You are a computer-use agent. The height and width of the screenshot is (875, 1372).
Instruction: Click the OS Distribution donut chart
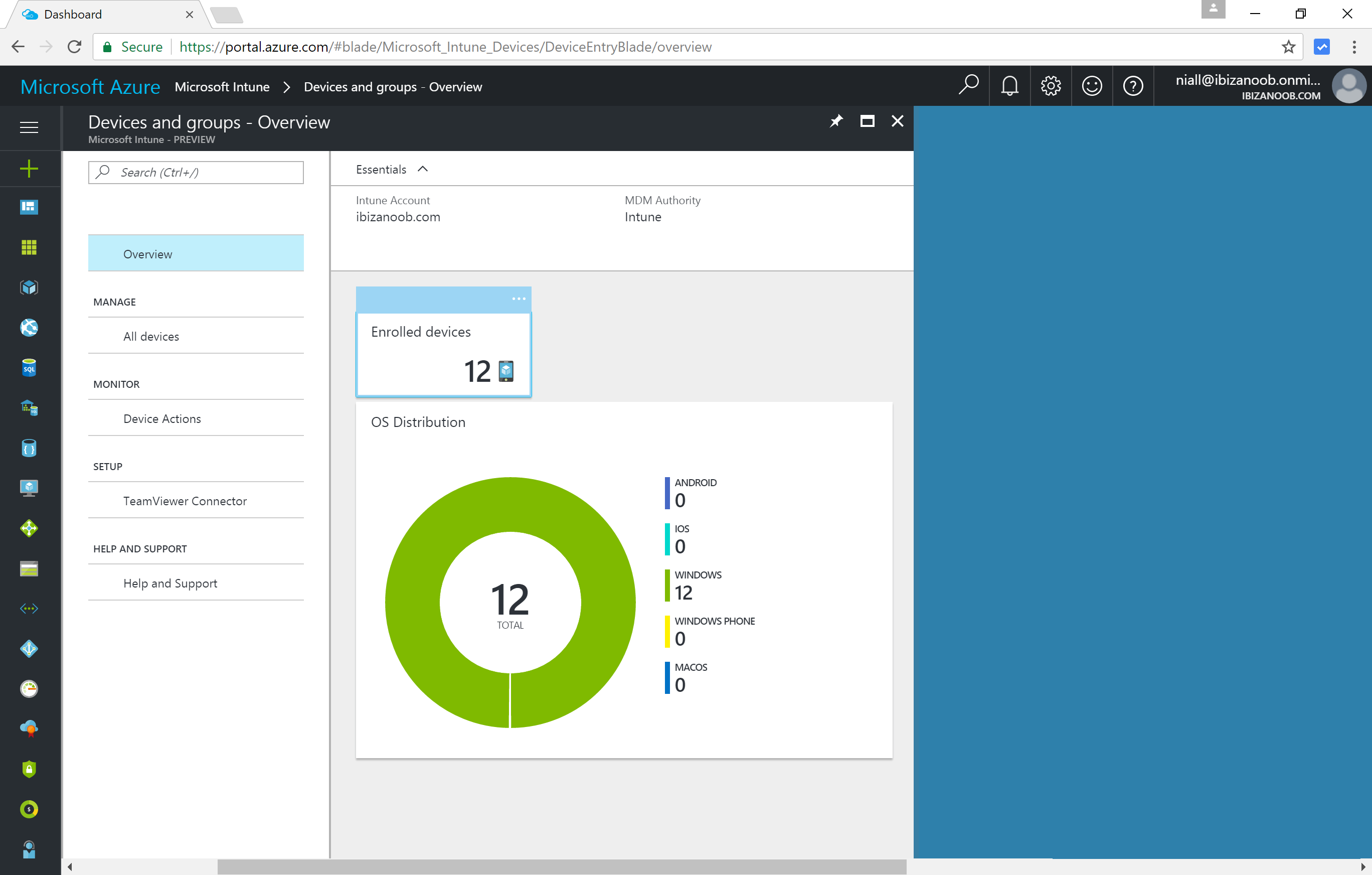click(510, 602)
